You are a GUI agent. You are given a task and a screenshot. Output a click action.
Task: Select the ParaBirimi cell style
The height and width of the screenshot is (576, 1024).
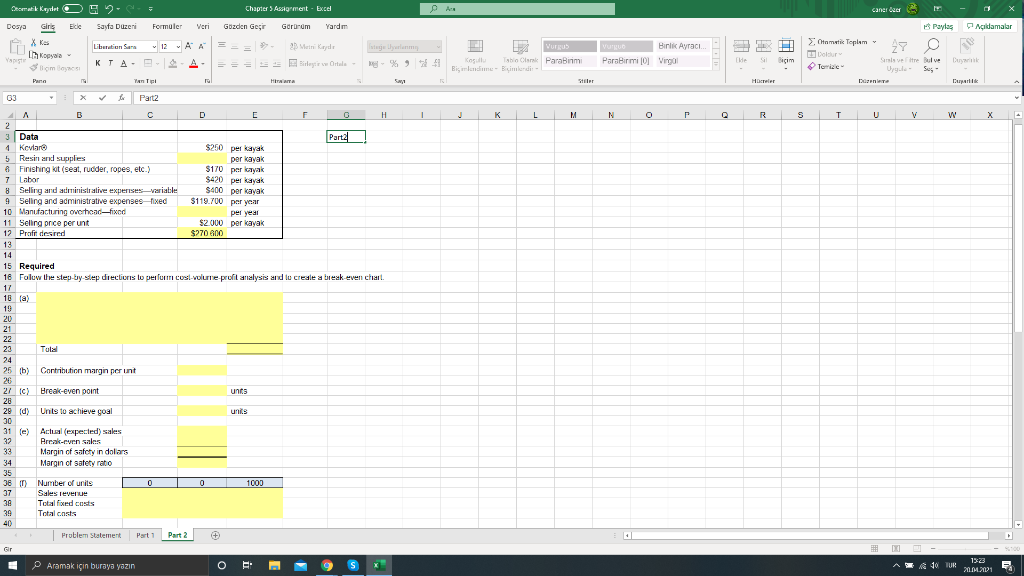click(x=569, y=61)
